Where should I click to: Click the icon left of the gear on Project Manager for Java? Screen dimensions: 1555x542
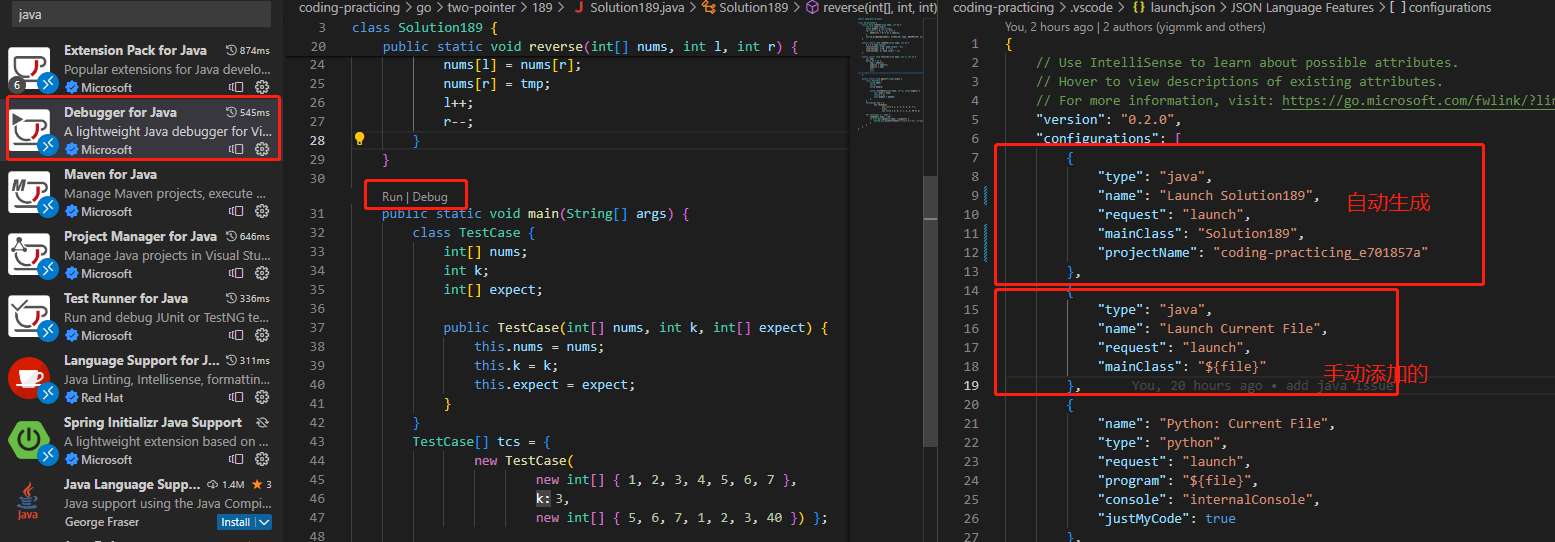(237, 273)
